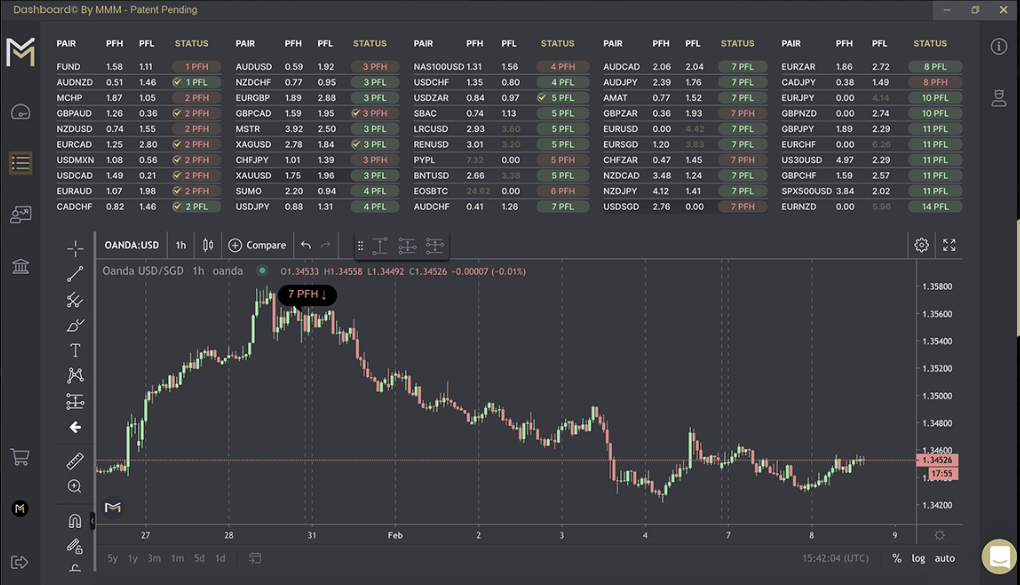Set chart range to 5d
The height and width of the screenshot is (585, 1020).
tap(199, 558)
